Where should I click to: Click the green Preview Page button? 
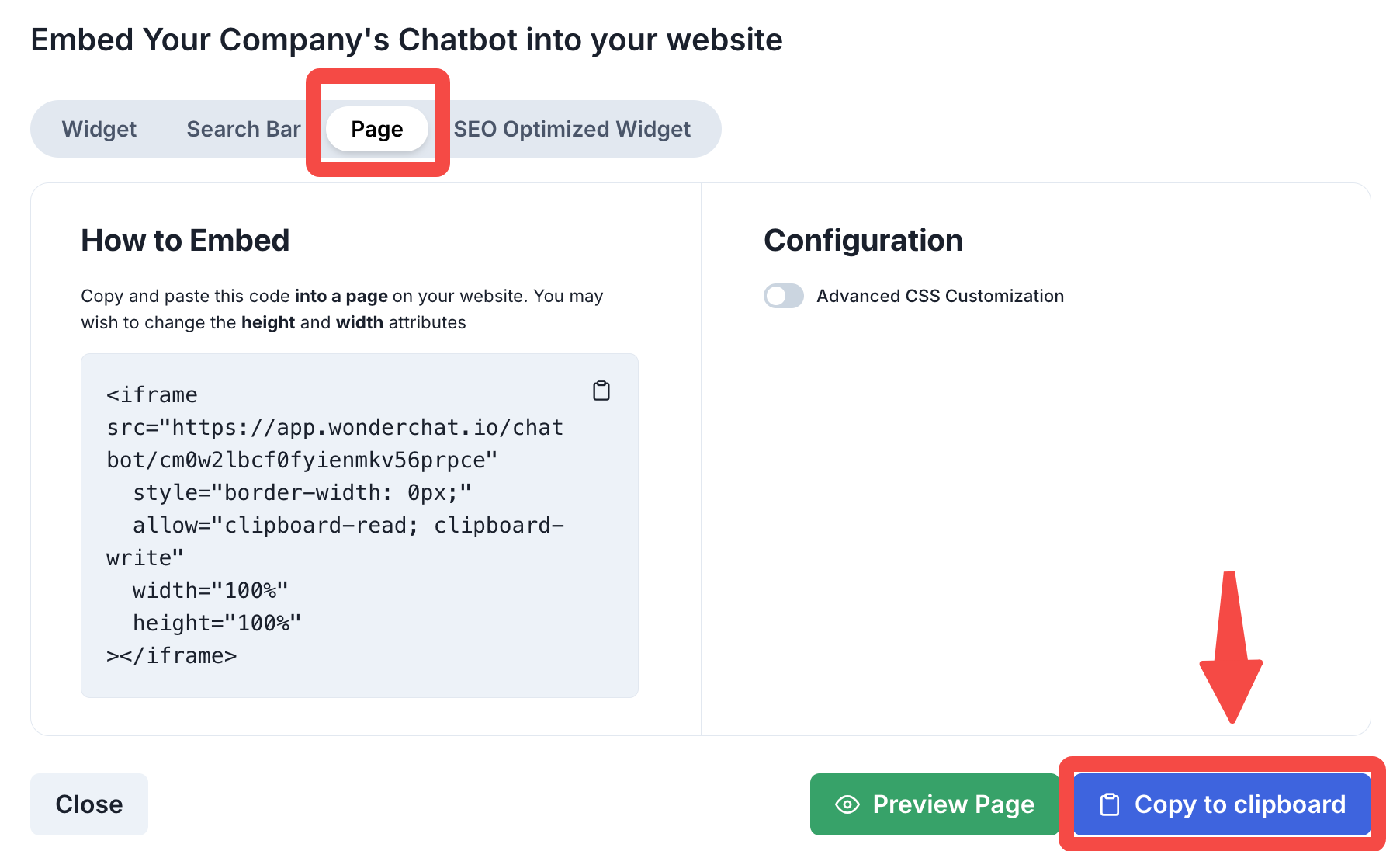[934, 804]
